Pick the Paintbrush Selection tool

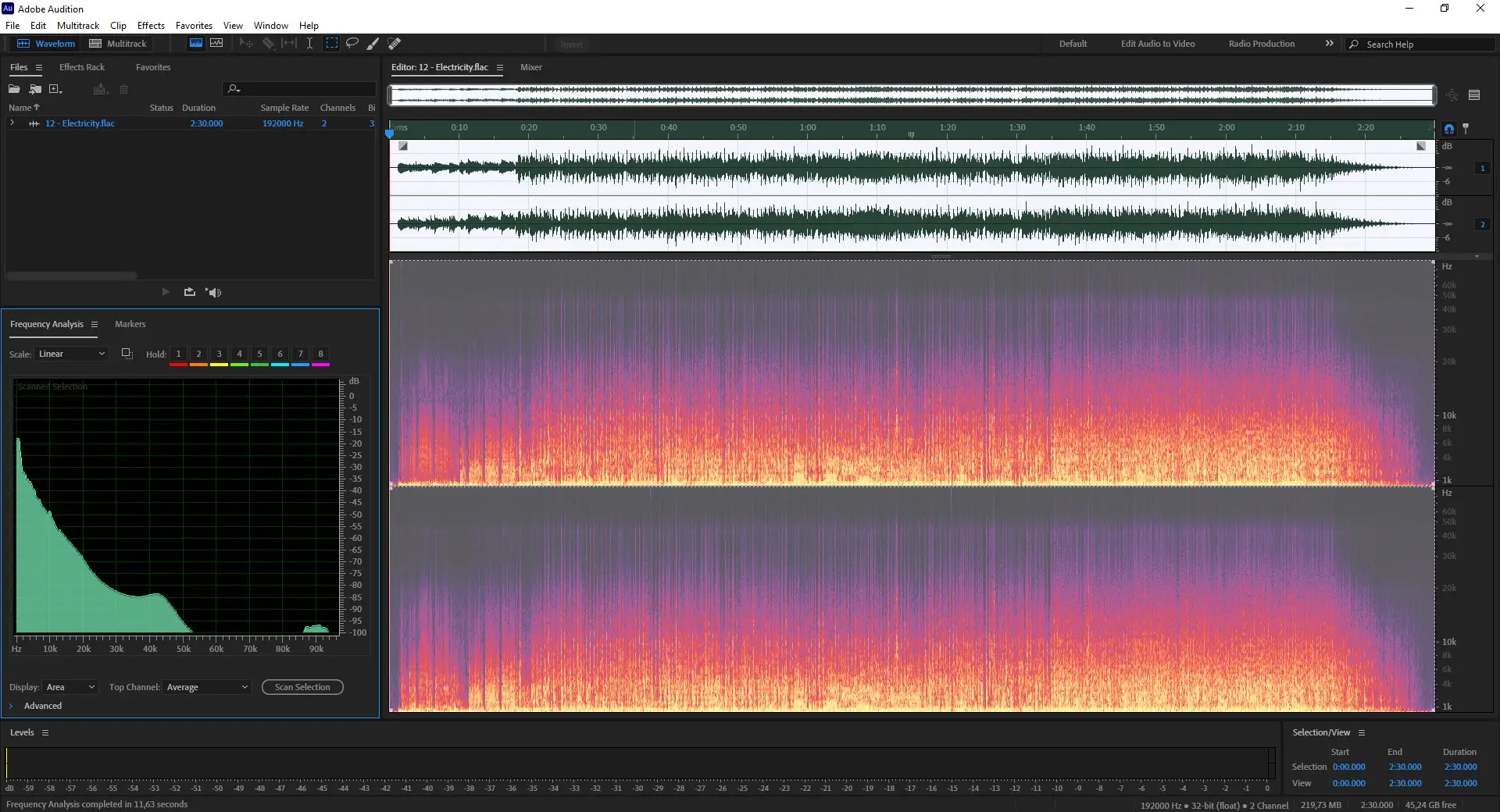373,44
